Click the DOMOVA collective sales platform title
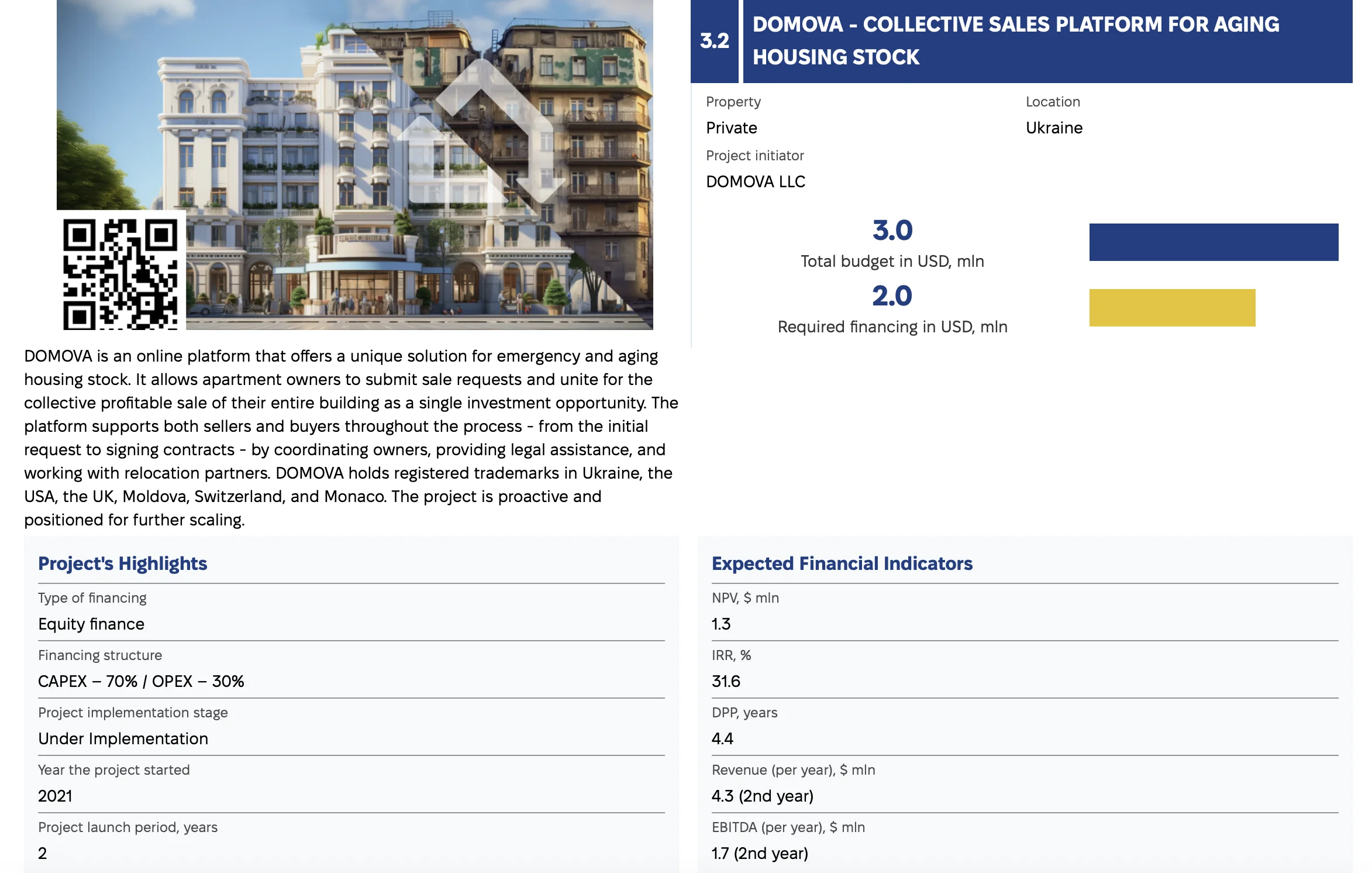1372x873 pixels. click(1016, 40)
